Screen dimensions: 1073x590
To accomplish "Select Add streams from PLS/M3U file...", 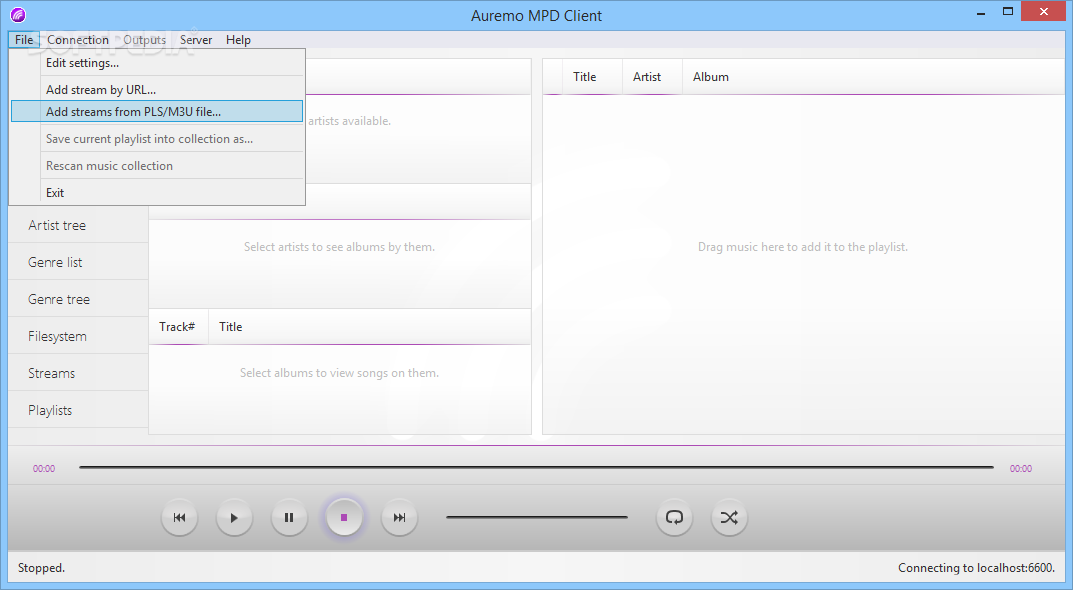I will click(157, 112).
